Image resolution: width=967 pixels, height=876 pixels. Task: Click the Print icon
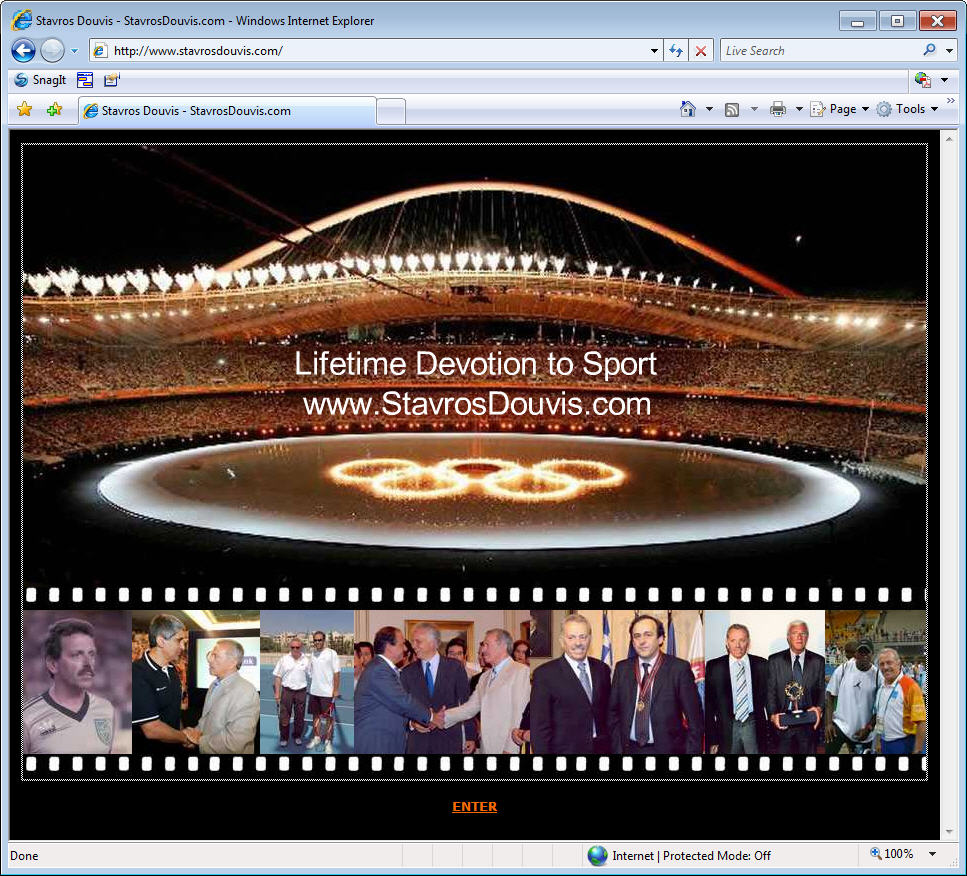tap(778, 109)
